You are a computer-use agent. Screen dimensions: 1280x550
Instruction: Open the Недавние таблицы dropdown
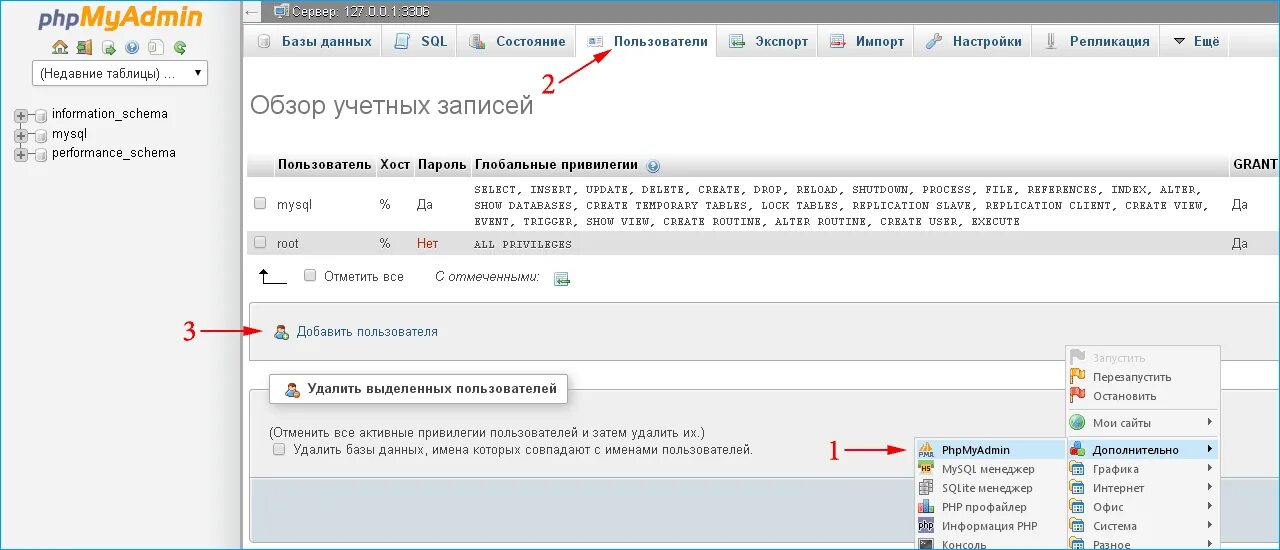tap(120, 73)
